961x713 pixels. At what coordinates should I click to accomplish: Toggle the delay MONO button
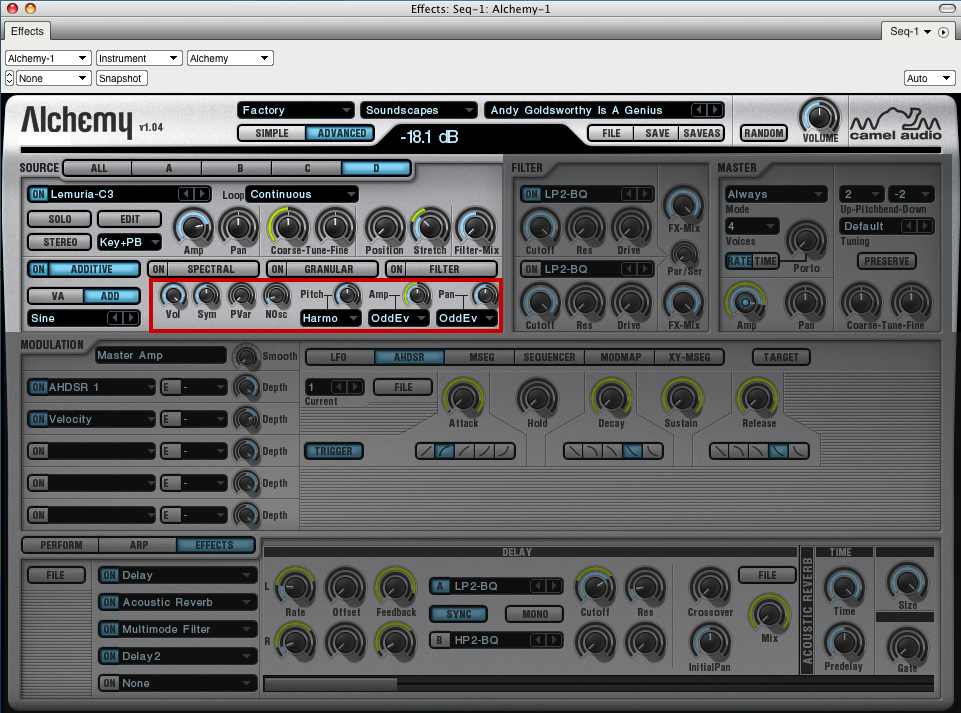[x=534, y=614]
